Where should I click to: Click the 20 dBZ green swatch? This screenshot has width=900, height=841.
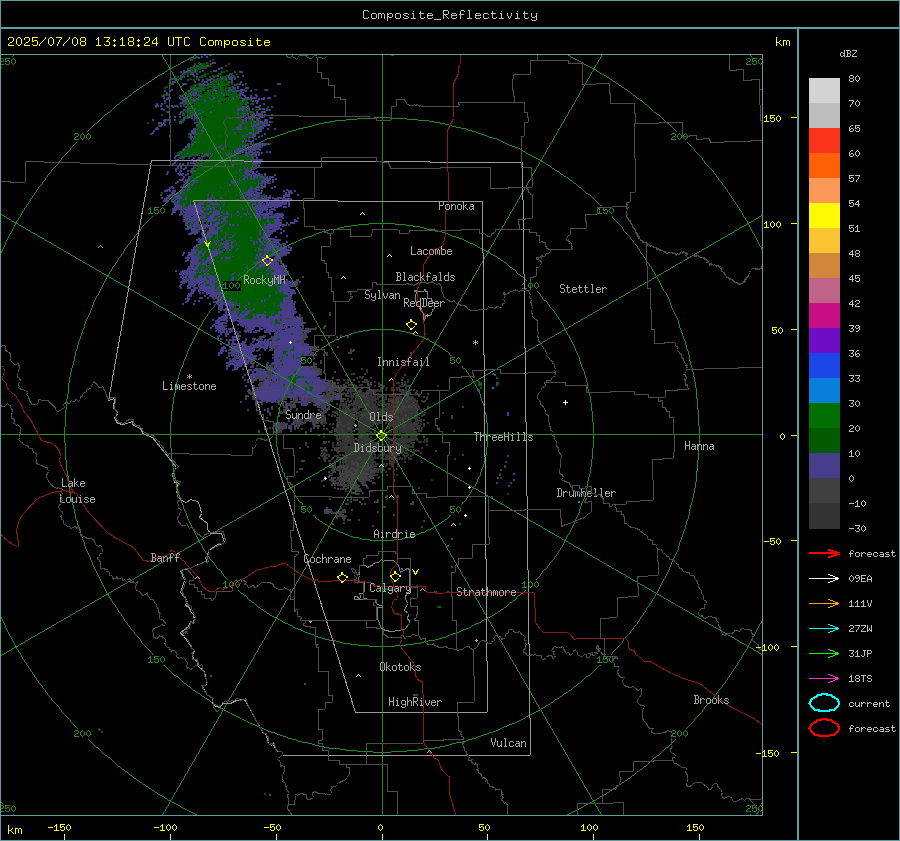pyautogui.click(x=824, y=416)
